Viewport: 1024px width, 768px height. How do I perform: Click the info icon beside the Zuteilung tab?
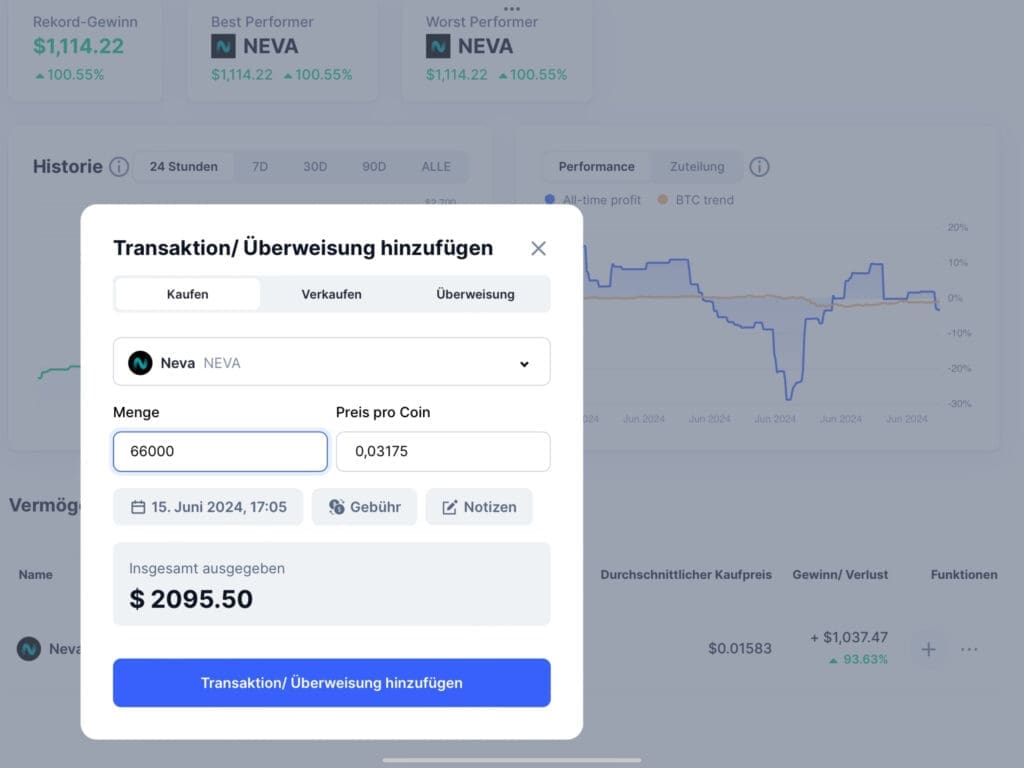click(759, 167)
